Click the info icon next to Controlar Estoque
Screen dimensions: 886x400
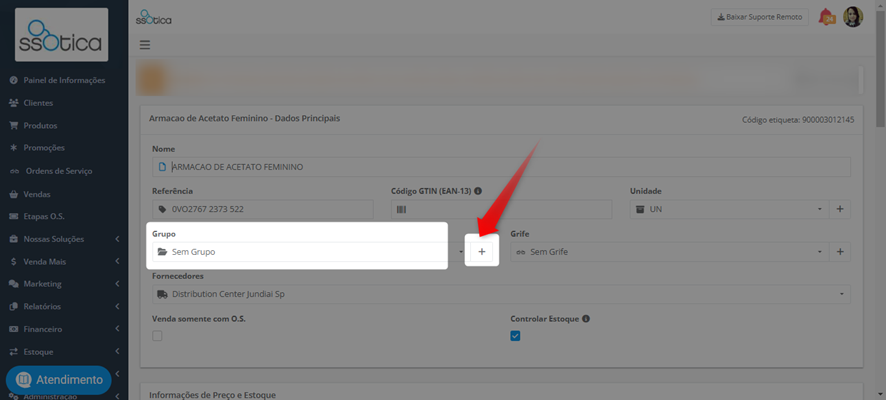(586, 319)
